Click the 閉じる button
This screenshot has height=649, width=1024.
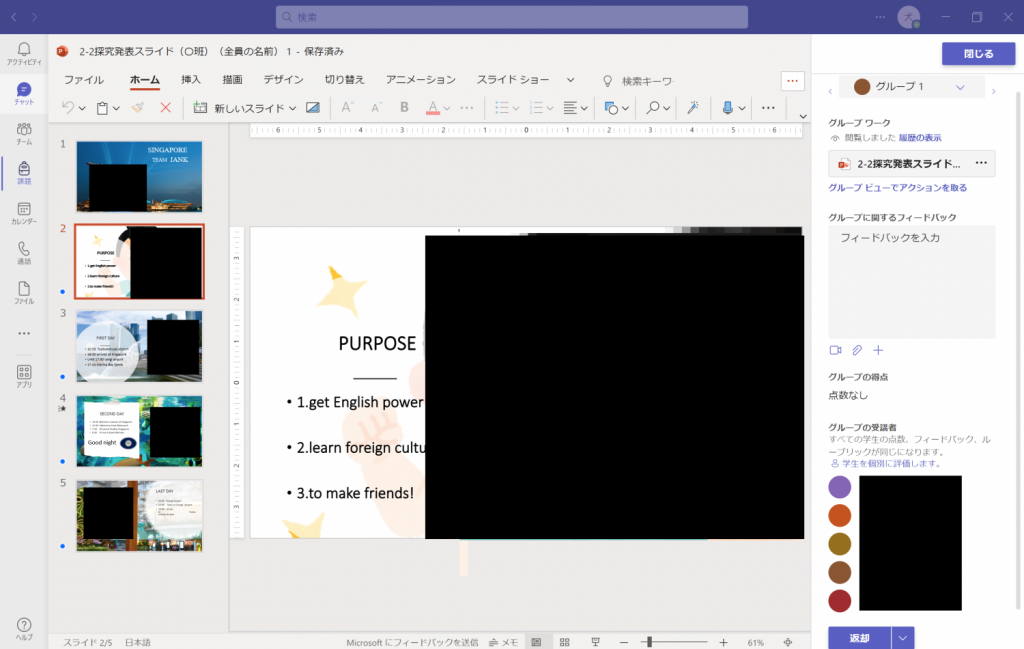[x=978, y=54]
